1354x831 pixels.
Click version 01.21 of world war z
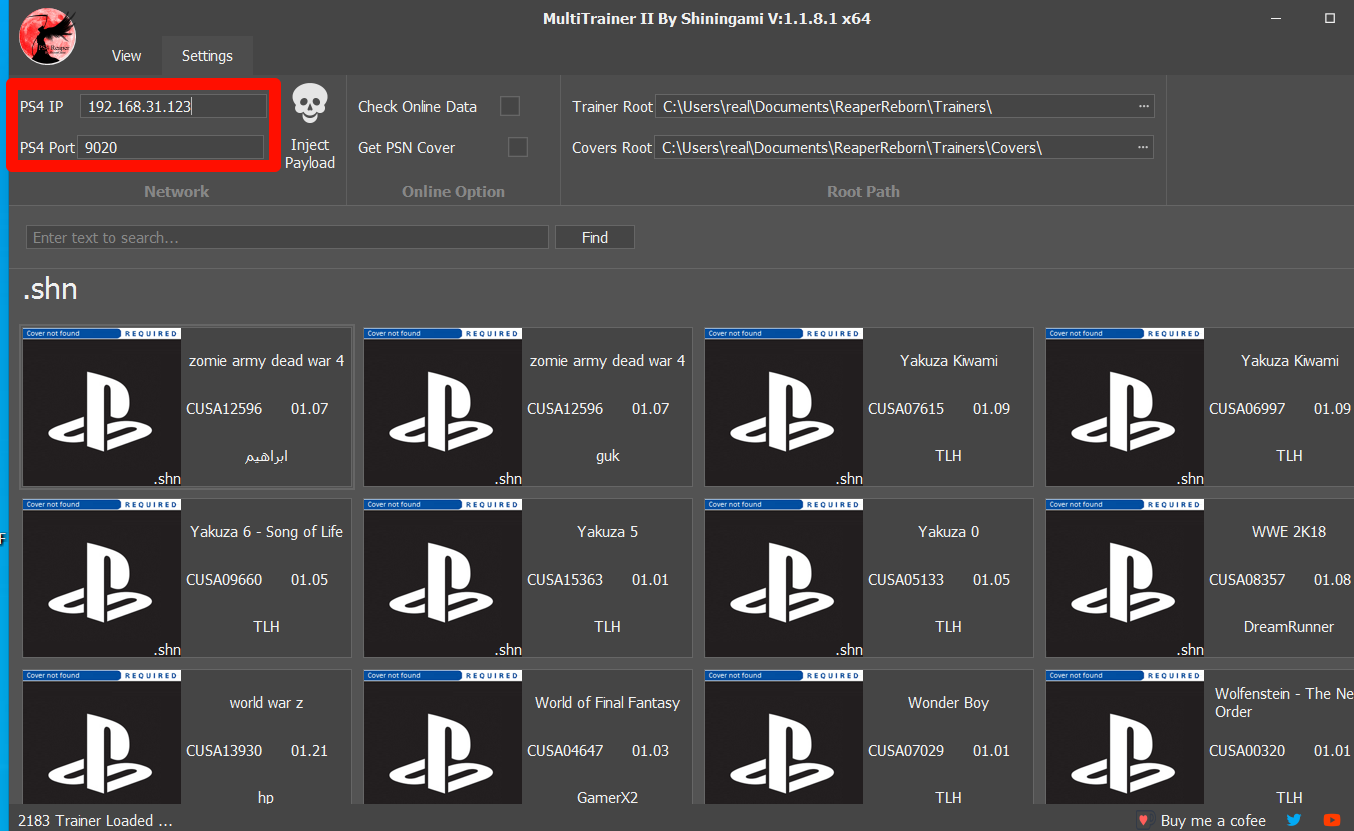309,750
